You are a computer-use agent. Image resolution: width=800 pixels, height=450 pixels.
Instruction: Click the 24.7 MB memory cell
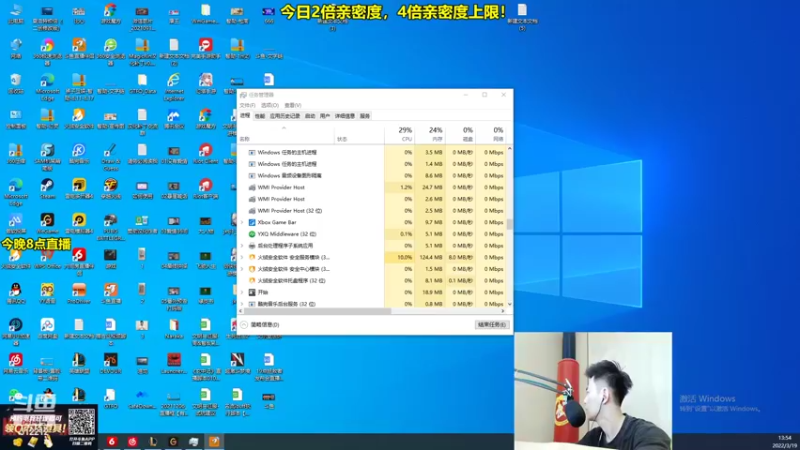coord(430,187)
